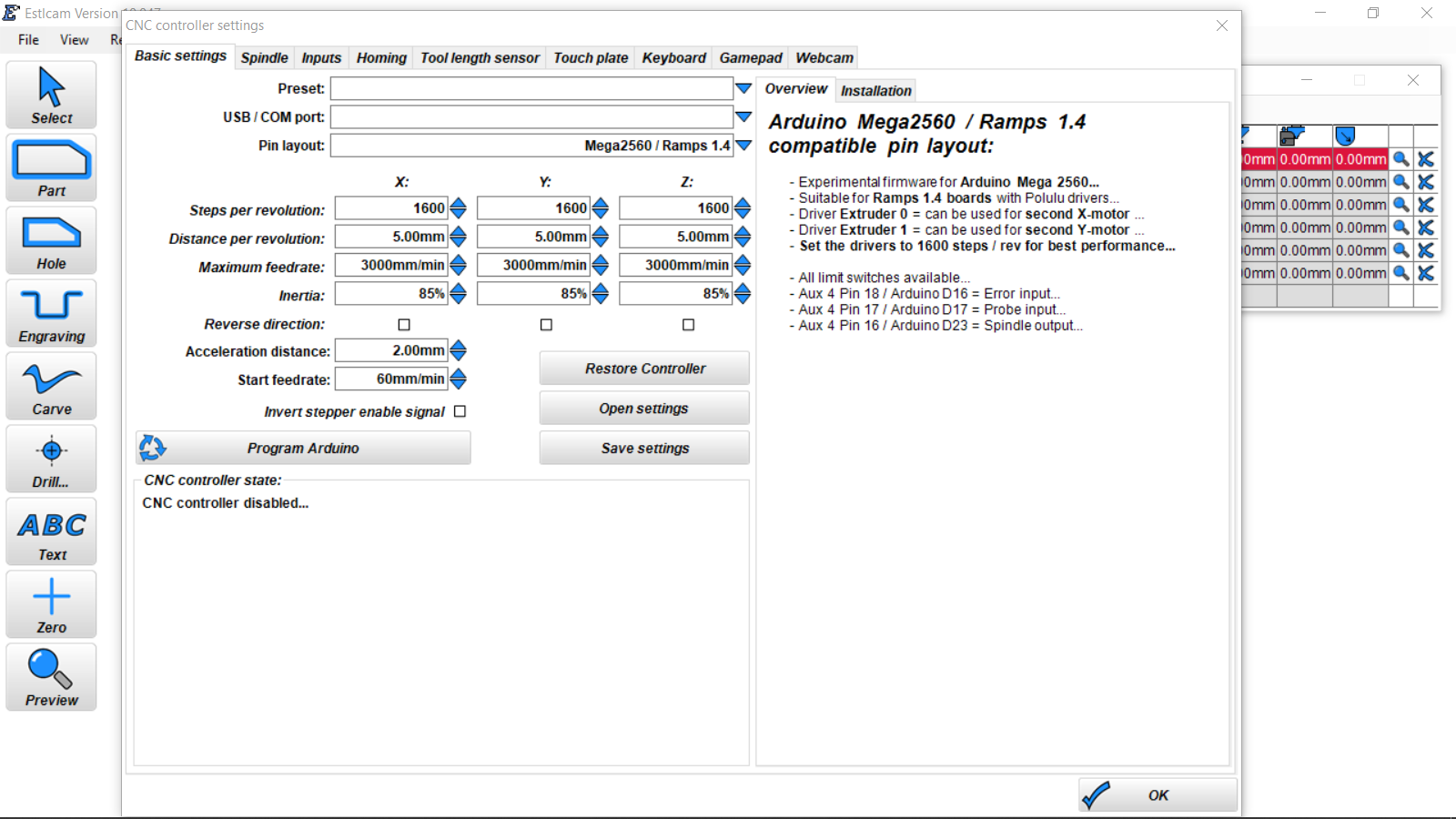Pick the Carve tool
This screenshot has height=819, width=1456.
[x=51, y=387]
